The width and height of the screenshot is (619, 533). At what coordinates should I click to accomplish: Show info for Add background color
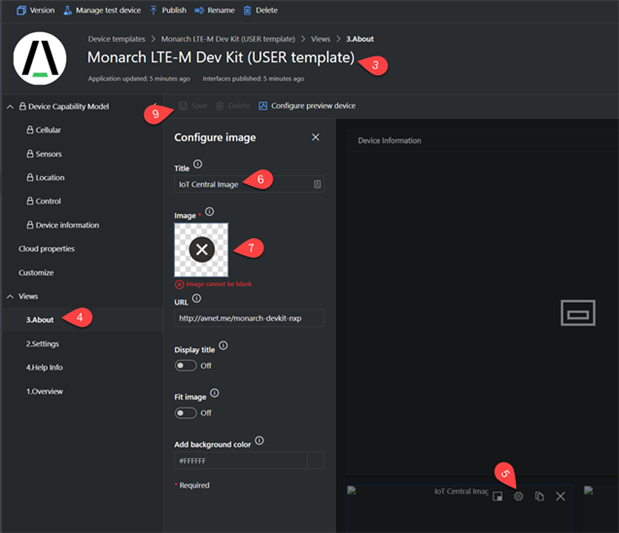pyautogui.click(x=259, y=440)
